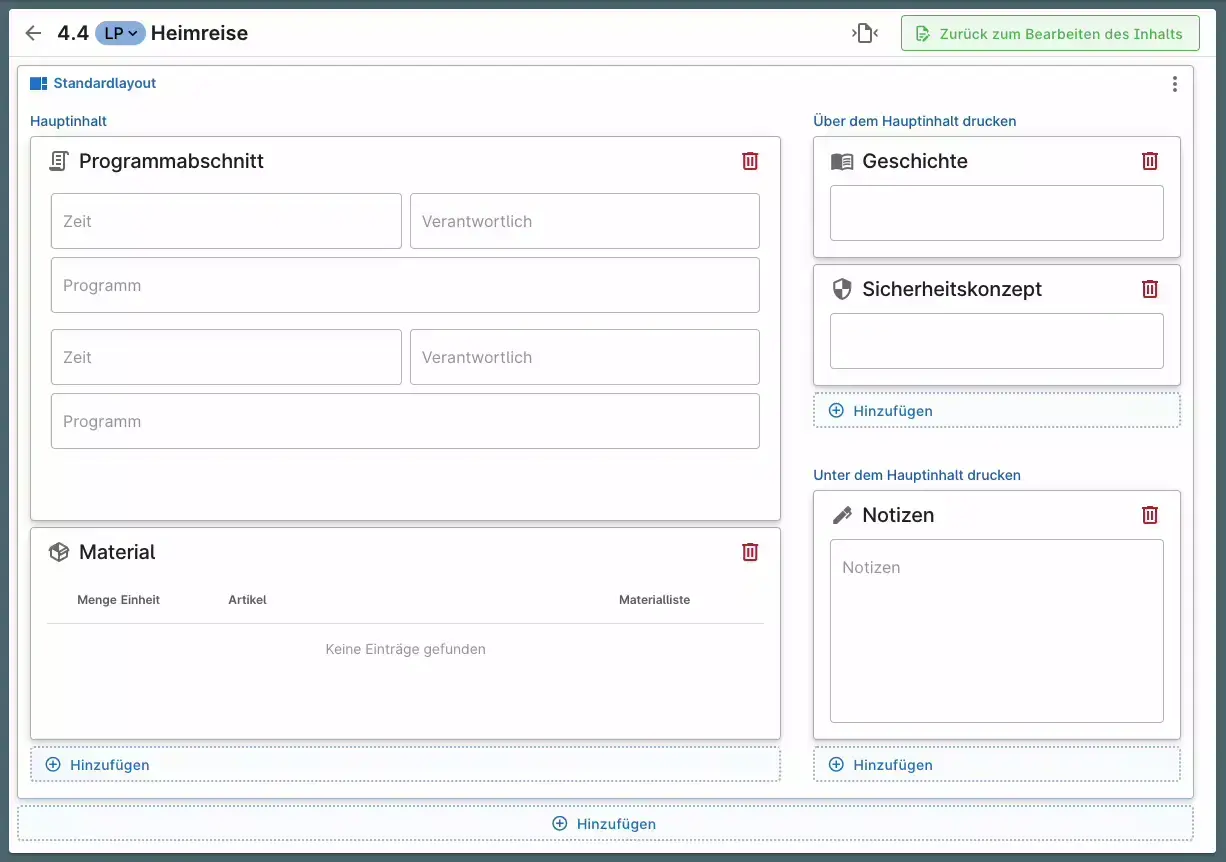Delete the Programmabschnitt block via trash icon

(x=750, y=161)
